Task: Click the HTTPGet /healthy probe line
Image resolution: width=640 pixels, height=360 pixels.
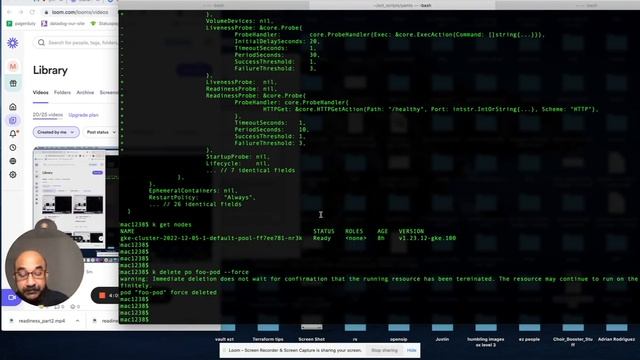Action: tap(430, 109)
